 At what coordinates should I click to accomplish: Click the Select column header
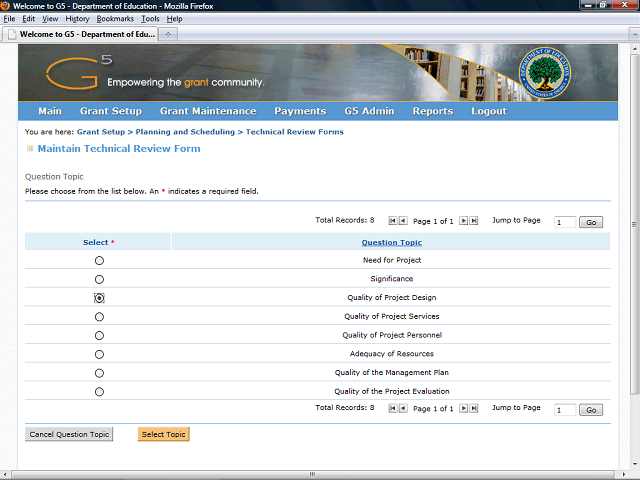pyautogui.click(x=98, y=242)
